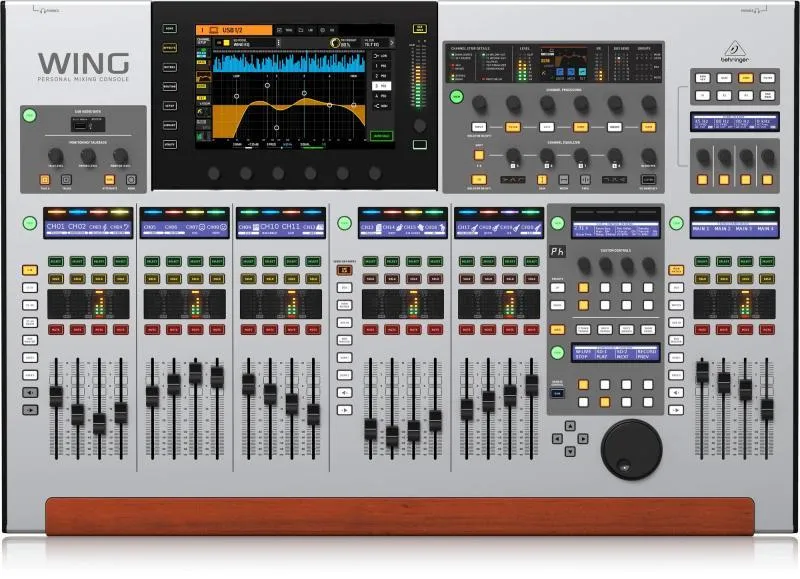
Task: Toggle the green select button under CH01
Action: (x=56, y=261)
